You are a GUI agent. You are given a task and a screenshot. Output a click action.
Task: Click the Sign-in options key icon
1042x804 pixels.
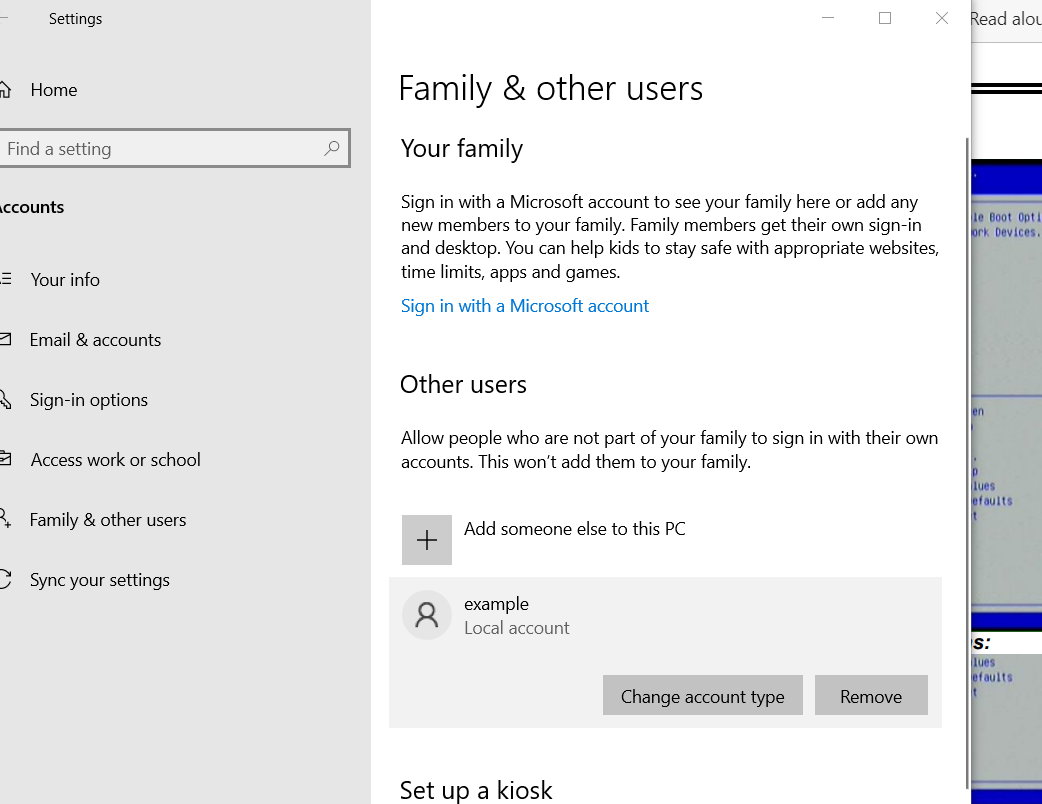point(5,399)
